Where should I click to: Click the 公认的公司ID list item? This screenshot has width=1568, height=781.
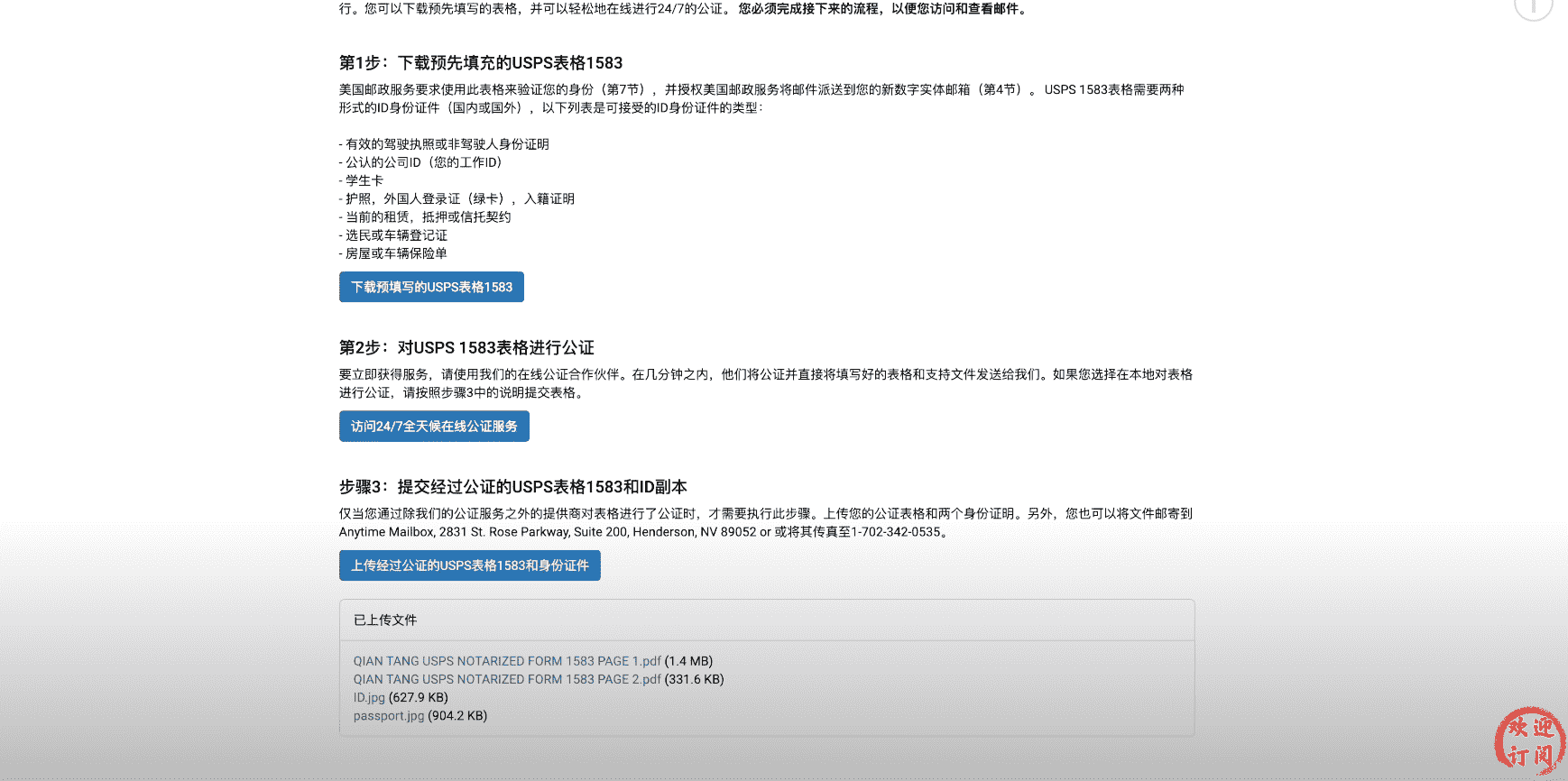click(x=423, y=162)
